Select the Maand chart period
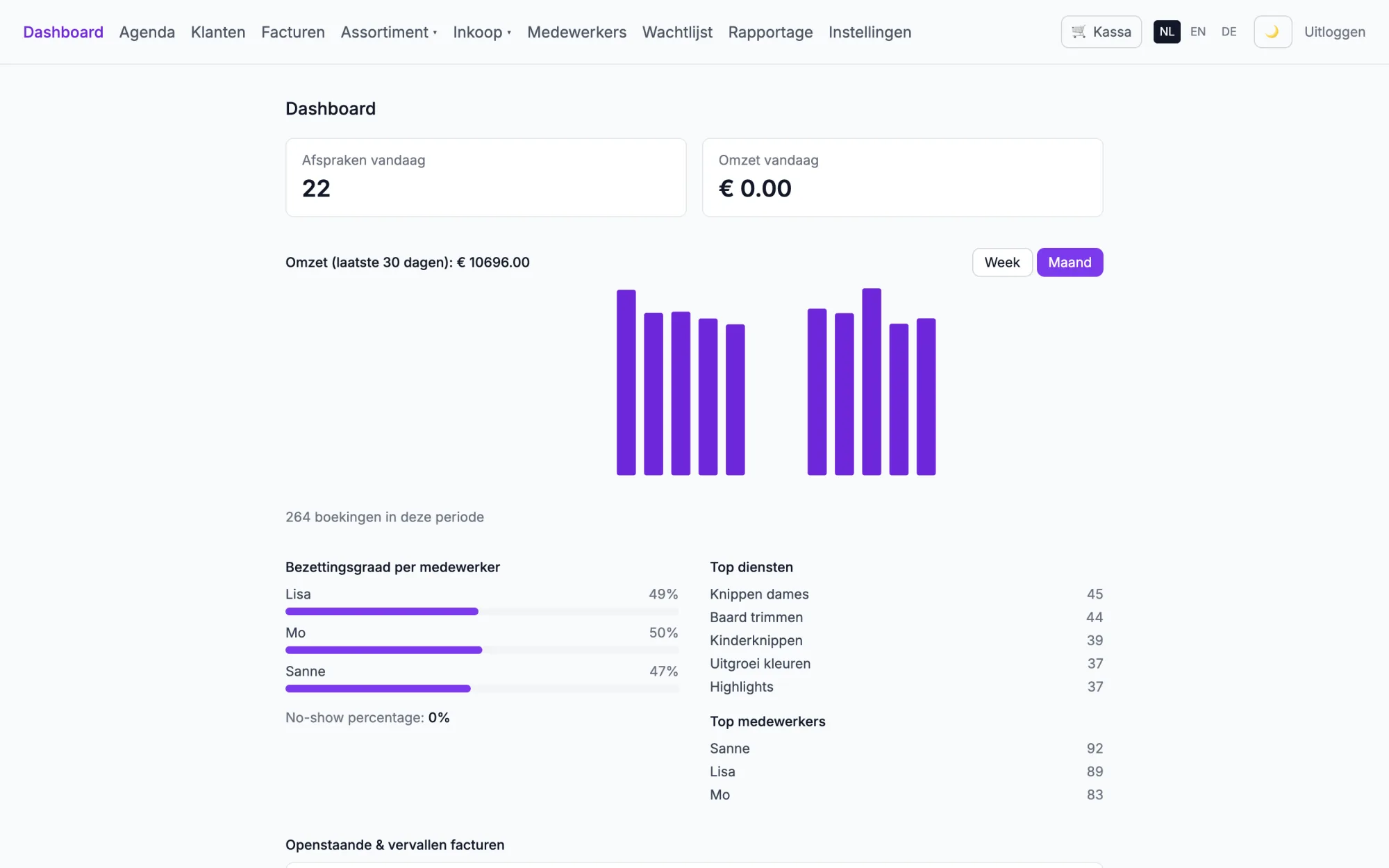 [x=1070, y=262]
